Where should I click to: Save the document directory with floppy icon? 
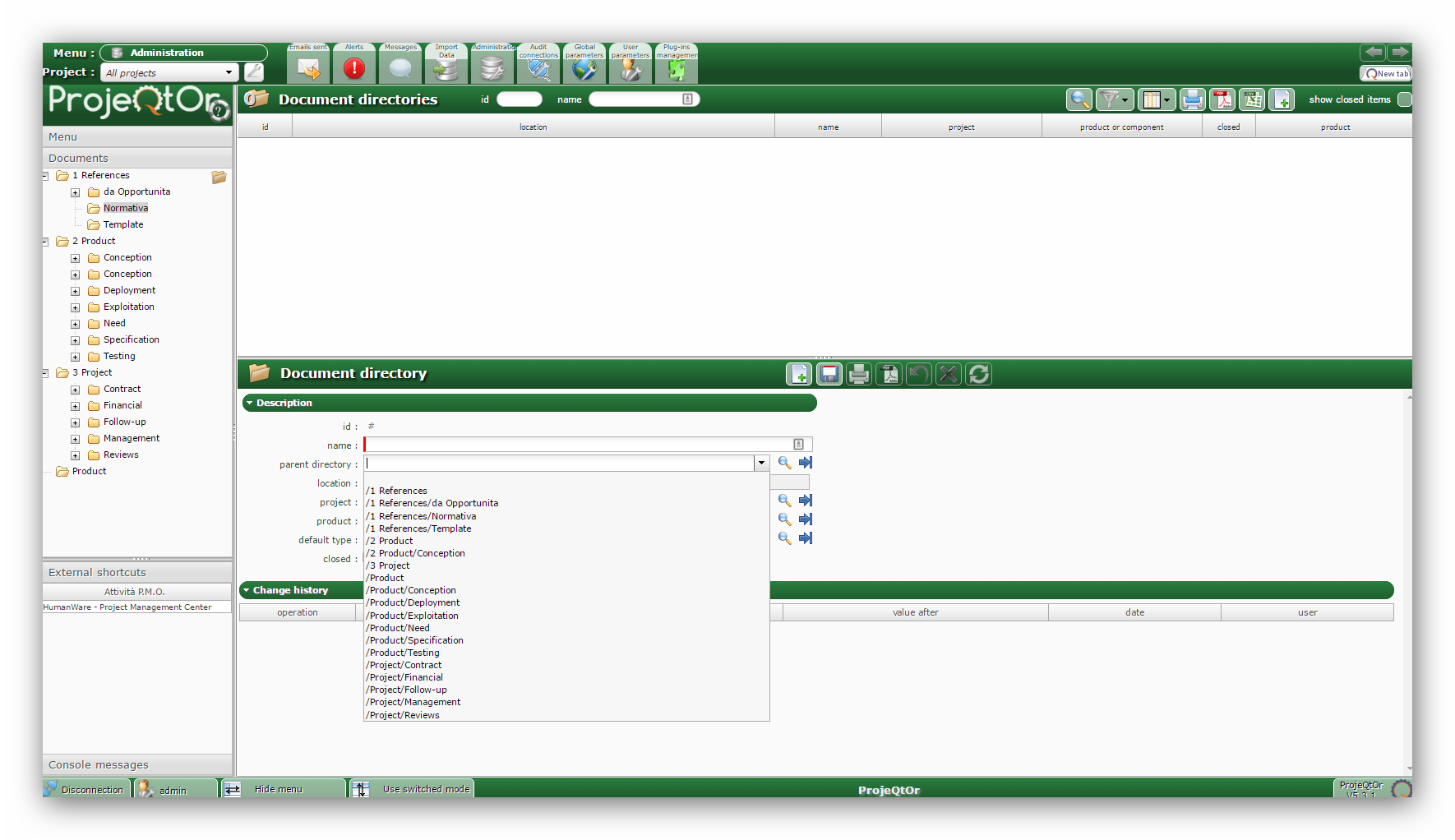pos(829,375)
